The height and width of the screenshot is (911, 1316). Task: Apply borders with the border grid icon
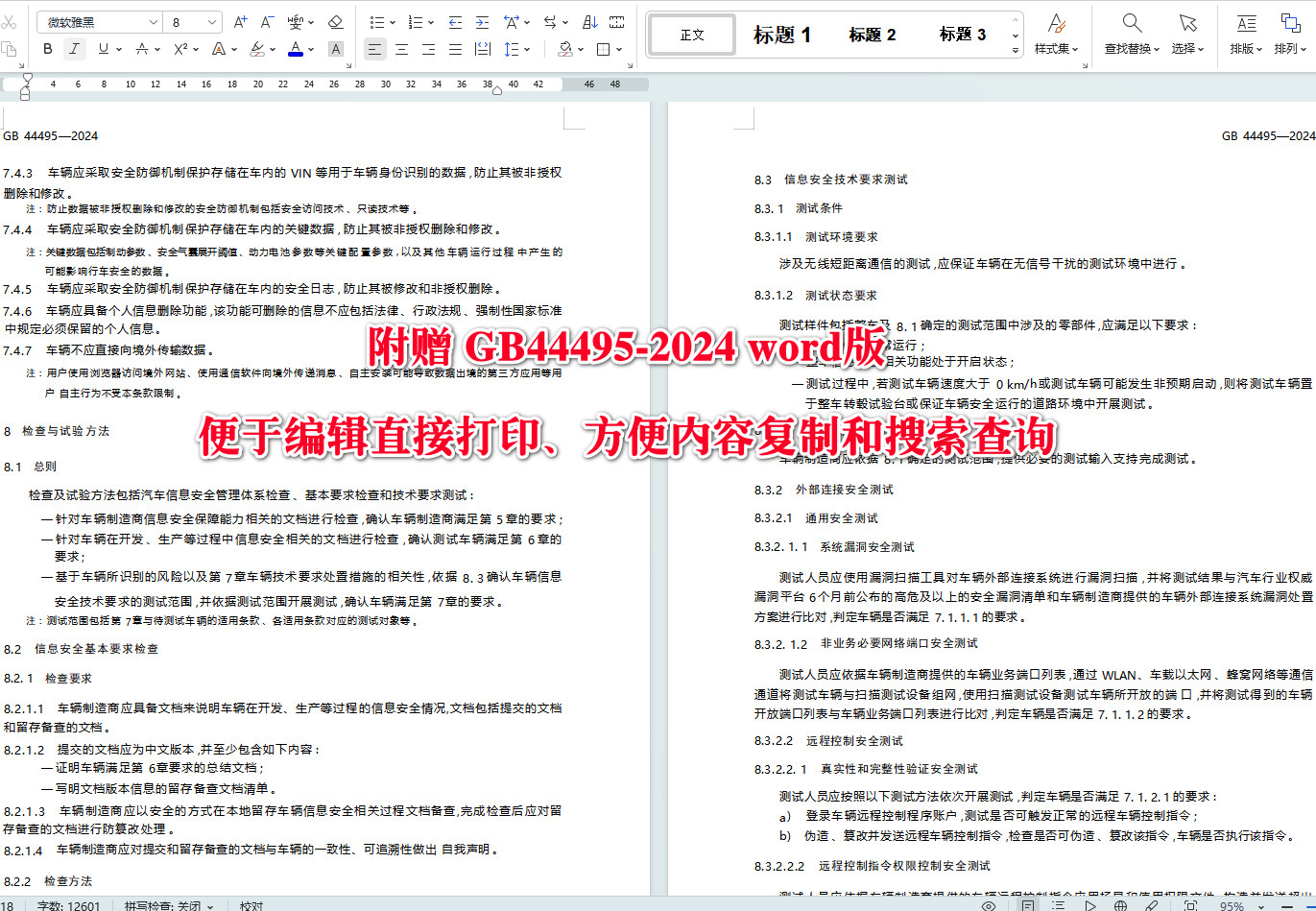603,49
